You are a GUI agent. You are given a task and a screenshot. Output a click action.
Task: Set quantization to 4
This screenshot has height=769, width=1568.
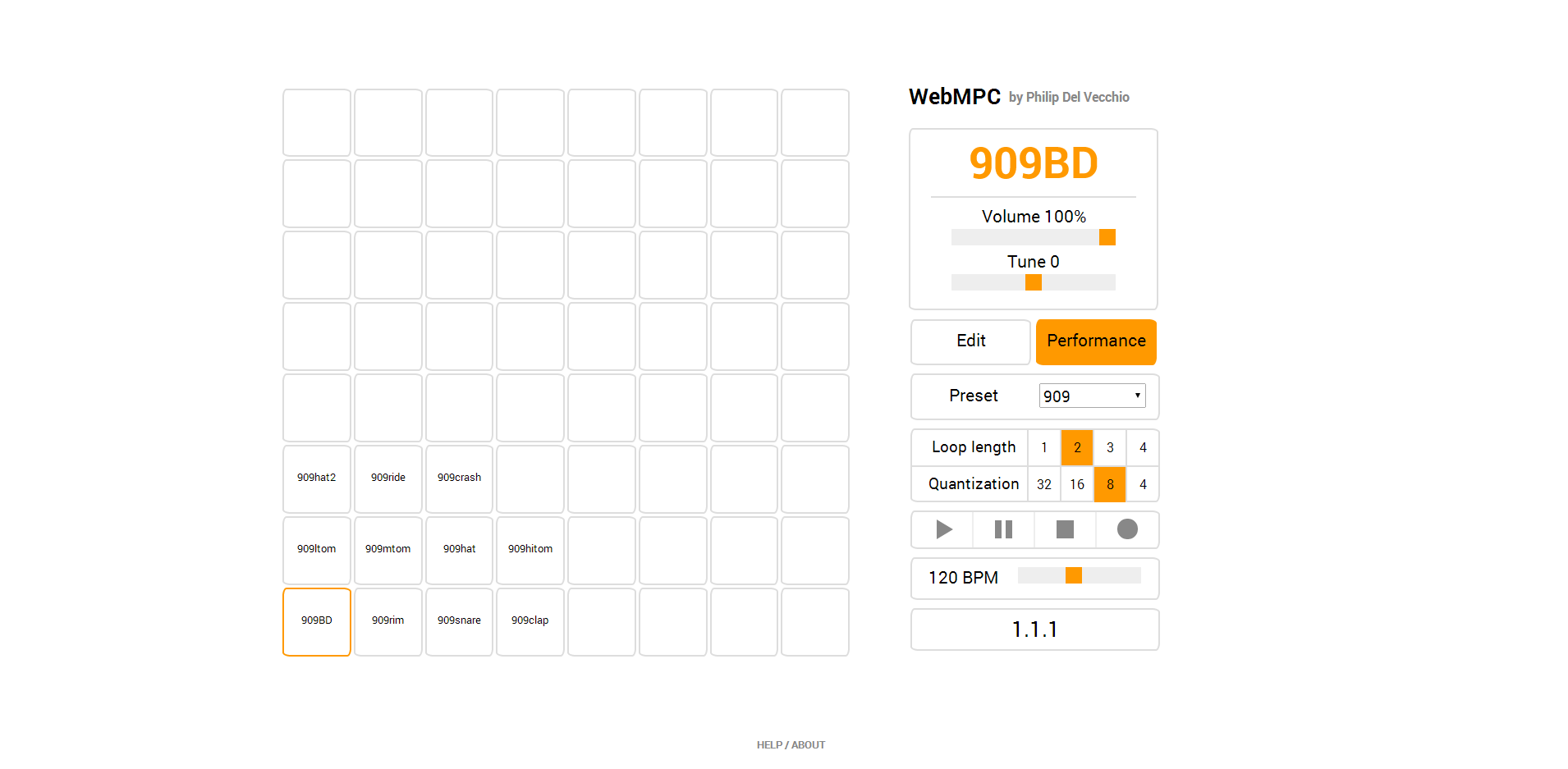[1143, 484]
